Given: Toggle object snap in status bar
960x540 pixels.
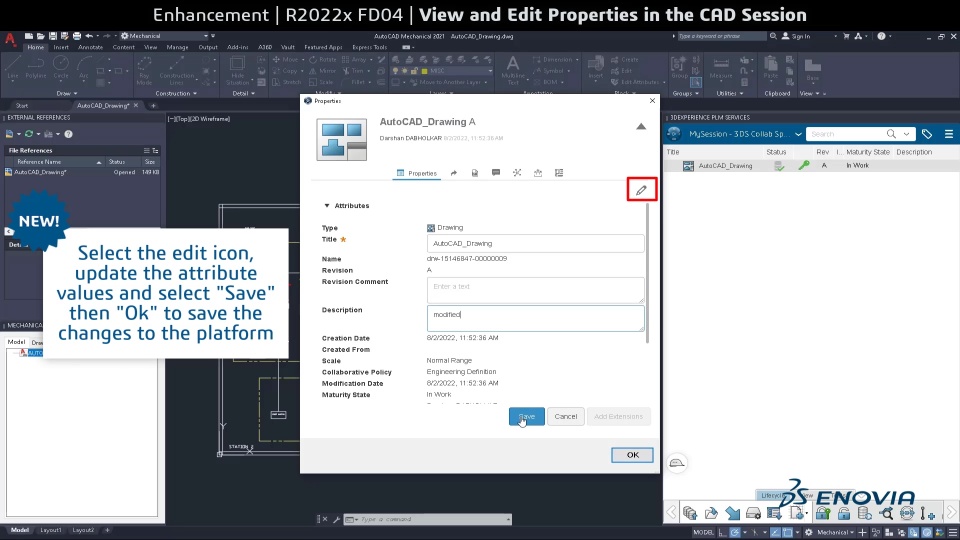Looking at the screenshot, I should (x=788, y=532).
